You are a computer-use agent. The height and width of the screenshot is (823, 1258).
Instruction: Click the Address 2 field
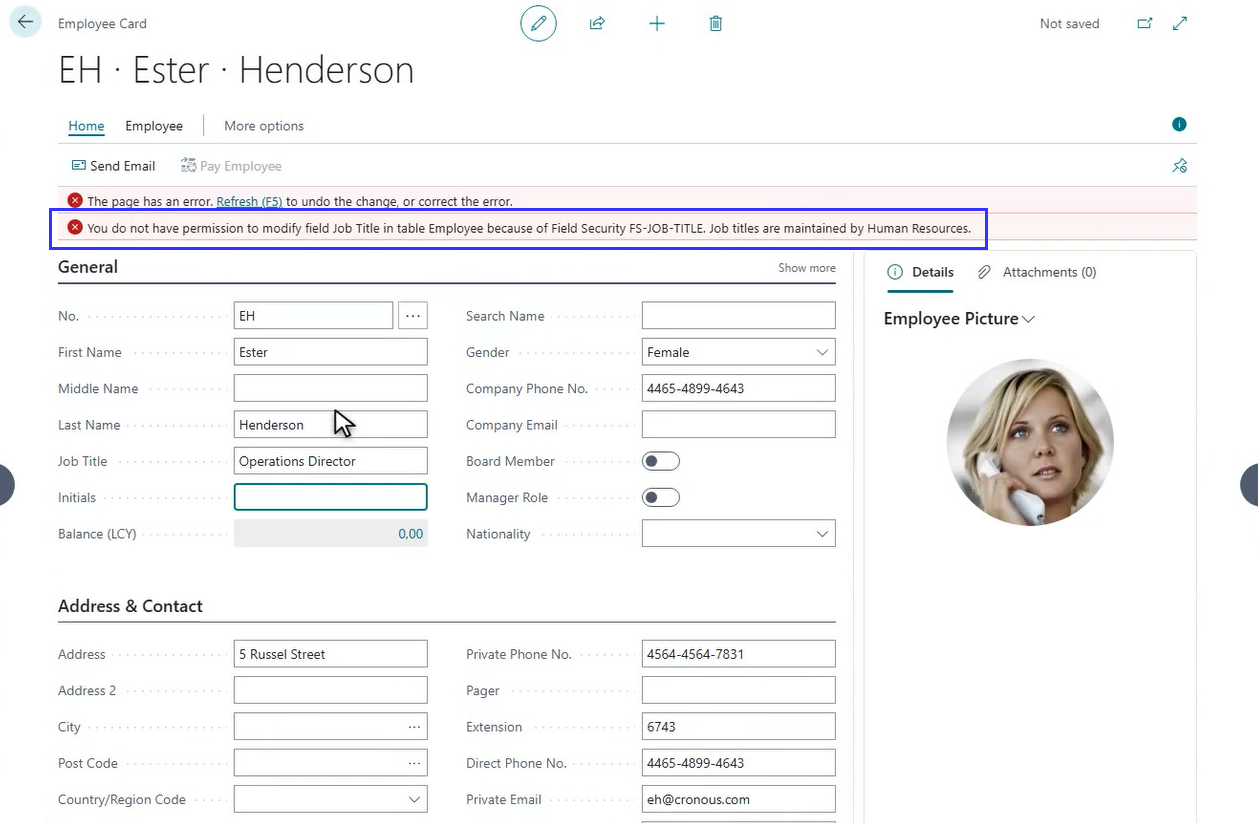(330, 690)
